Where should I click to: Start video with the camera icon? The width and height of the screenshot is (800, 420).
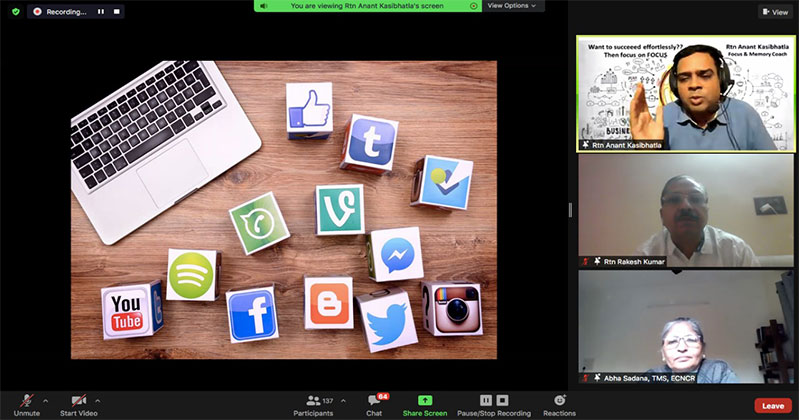79,401
